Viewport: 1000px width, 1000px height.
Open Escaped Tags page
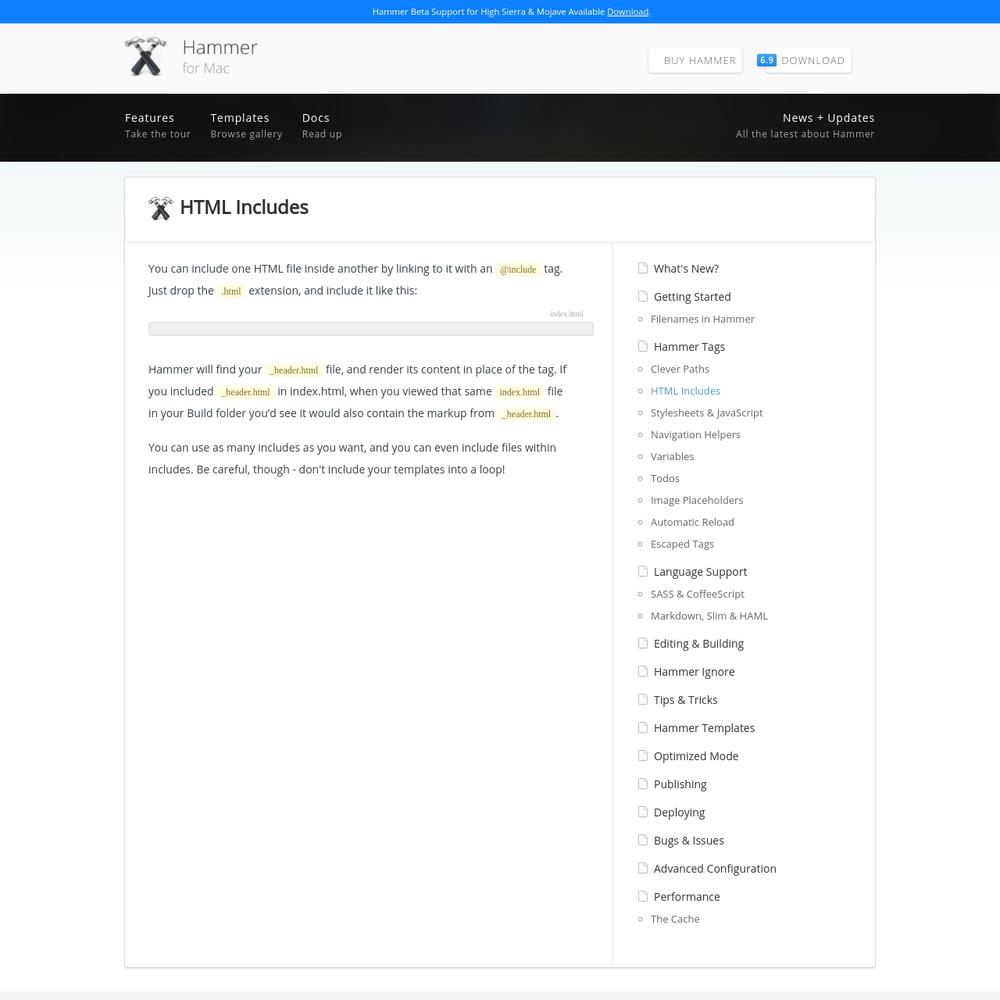[x=682, y=543]
